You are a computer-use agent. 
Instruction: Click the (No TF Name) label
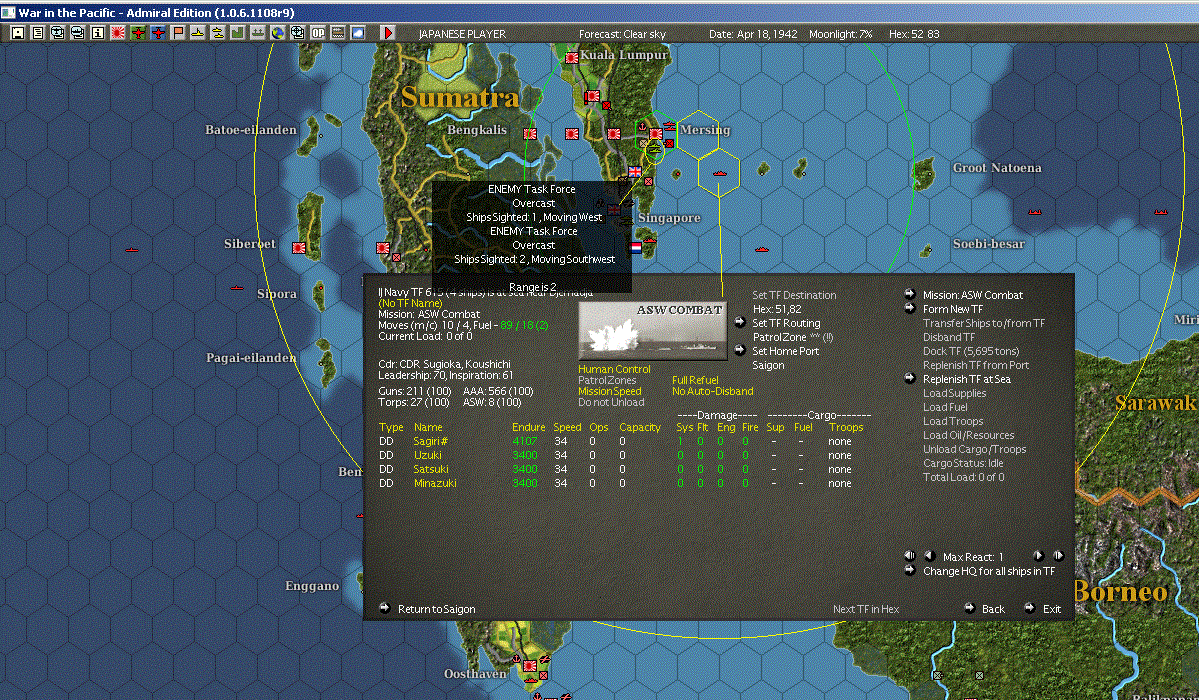coord(411,303)
